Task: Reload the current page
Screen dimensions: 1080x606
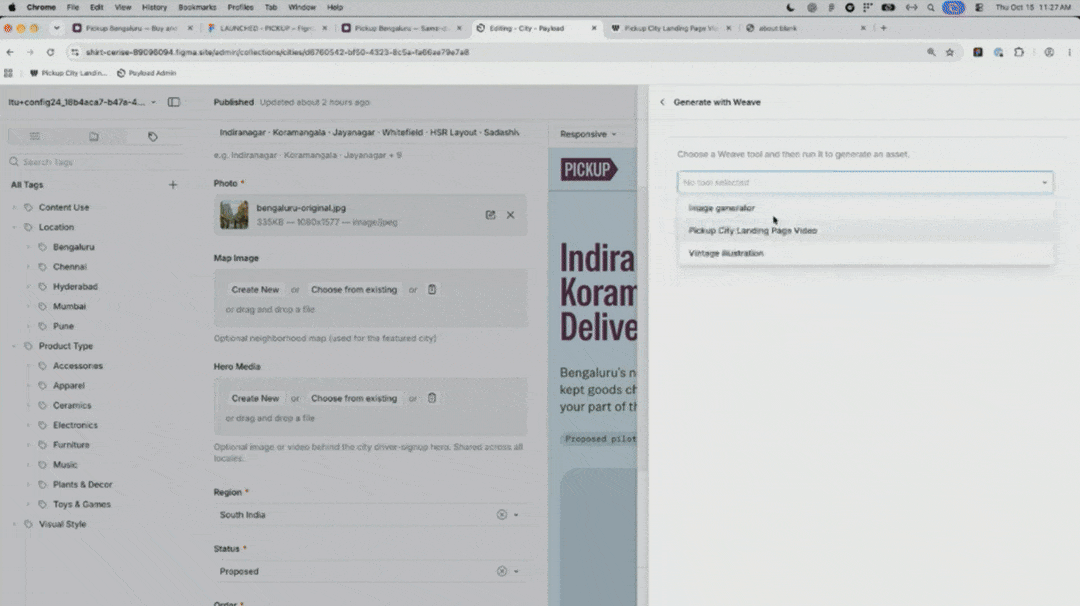Action: [50, 52]
